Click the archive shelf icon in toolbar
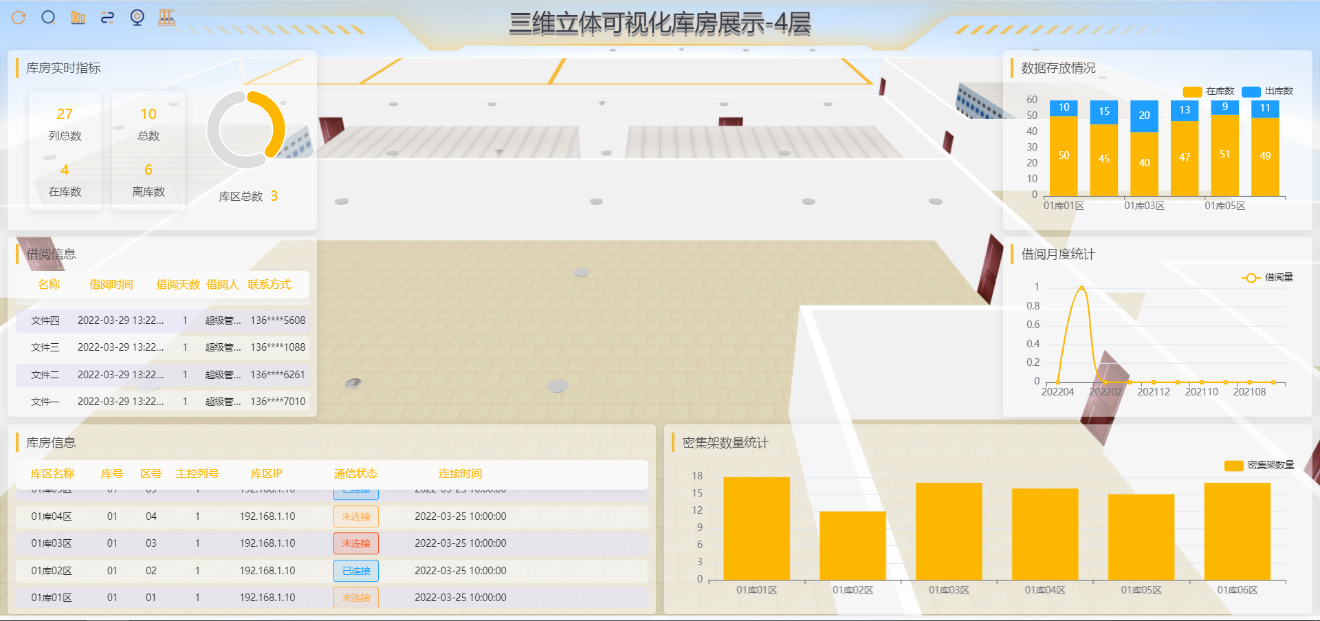 (x=167, y=17)
